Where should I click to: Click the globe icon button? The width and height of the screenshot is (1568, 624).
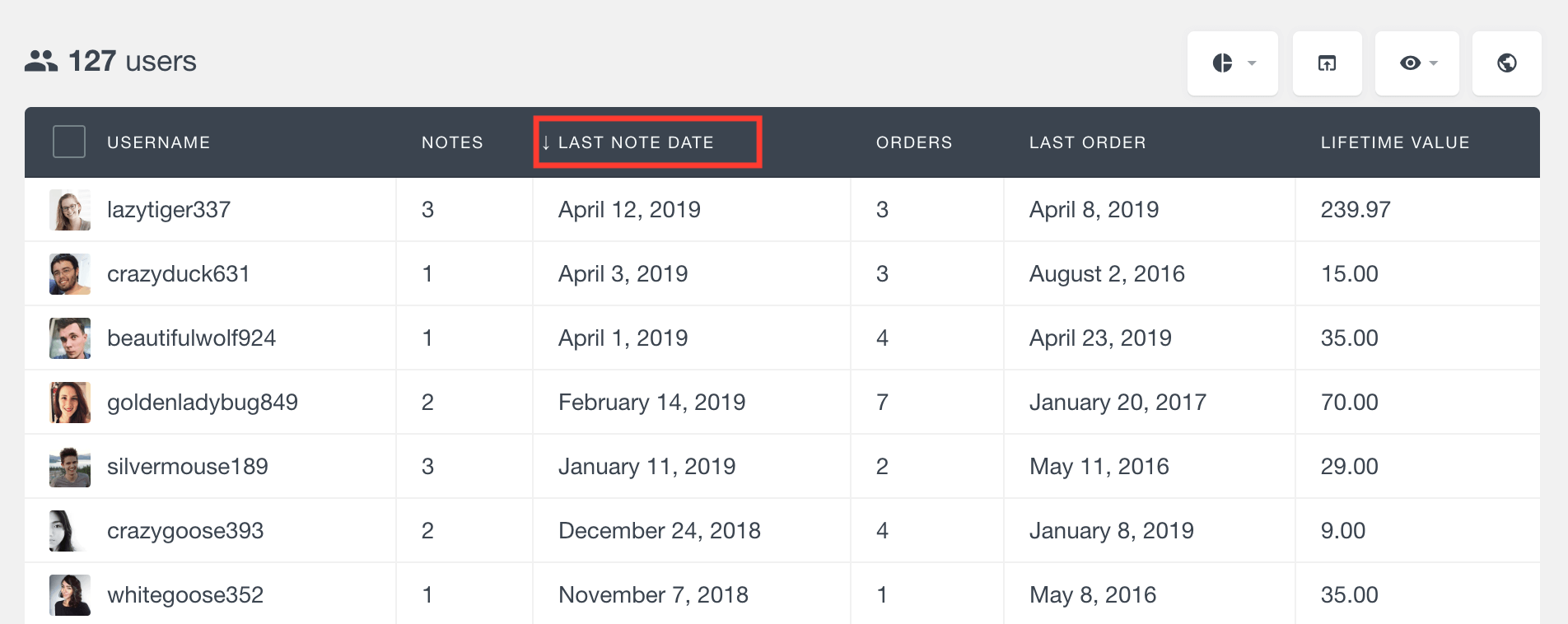(1506, 63)
